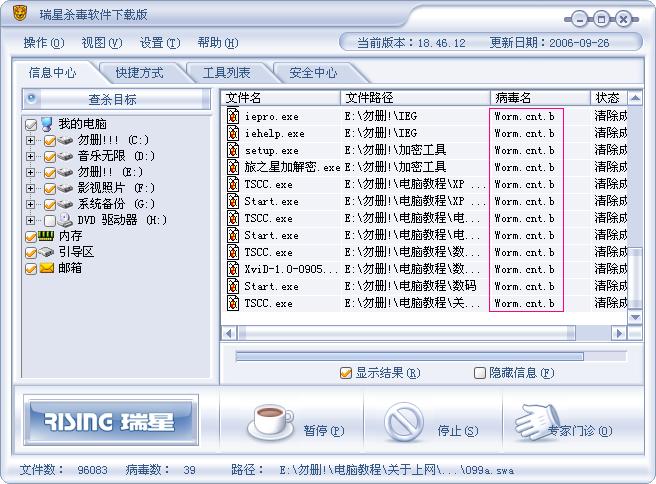Toggle the 我的电脑 checkbox
The width and height of the screenshot is (656, 484).
[x=31, y=125]
